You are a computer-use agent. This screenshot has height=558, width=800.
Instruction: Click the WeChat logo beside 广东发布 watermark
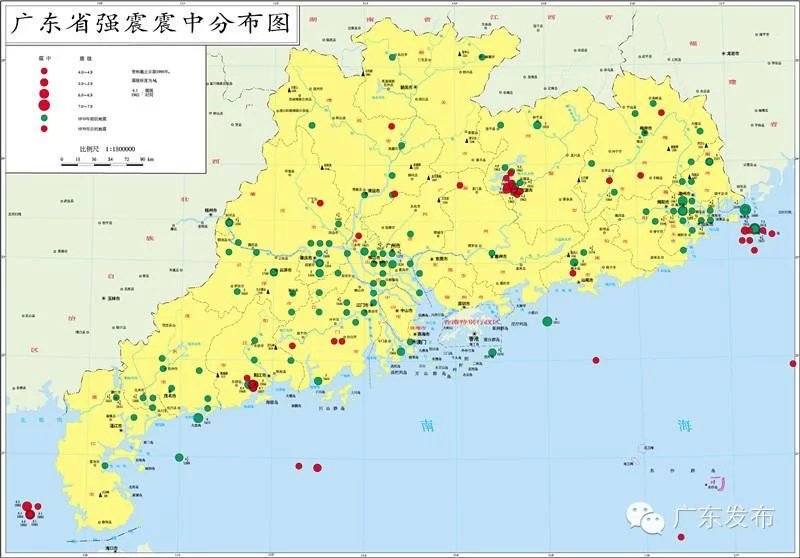(646, 518)
